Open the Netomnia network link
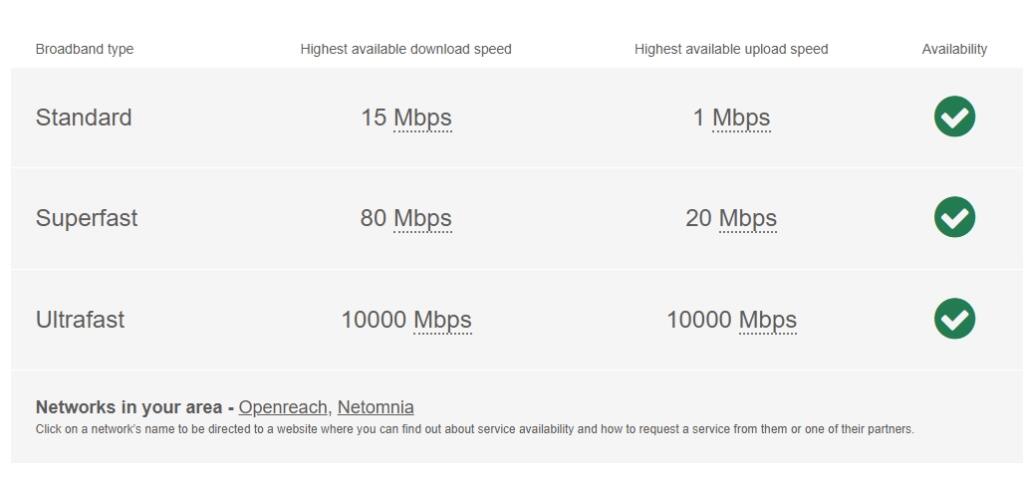Viewport: 1024px width, 490px height. pos(376,407)
